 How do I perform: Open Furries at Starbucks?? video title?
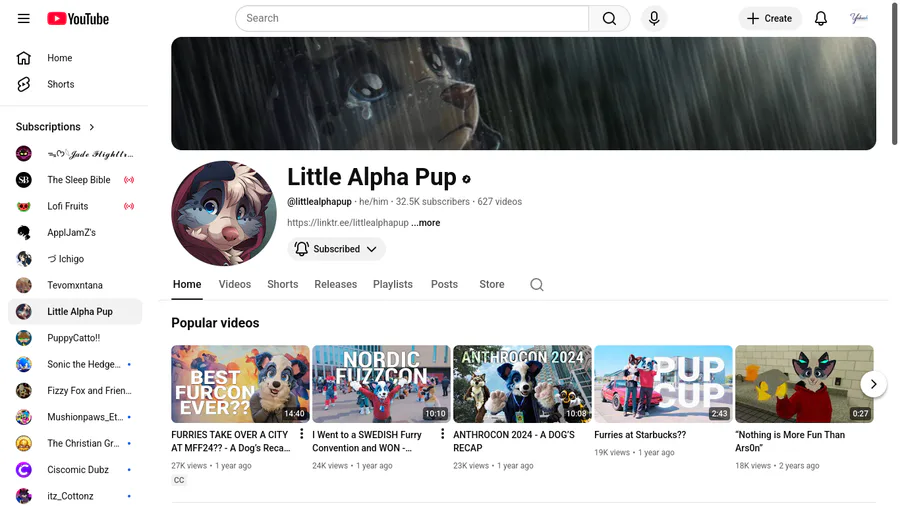[640, 435]
